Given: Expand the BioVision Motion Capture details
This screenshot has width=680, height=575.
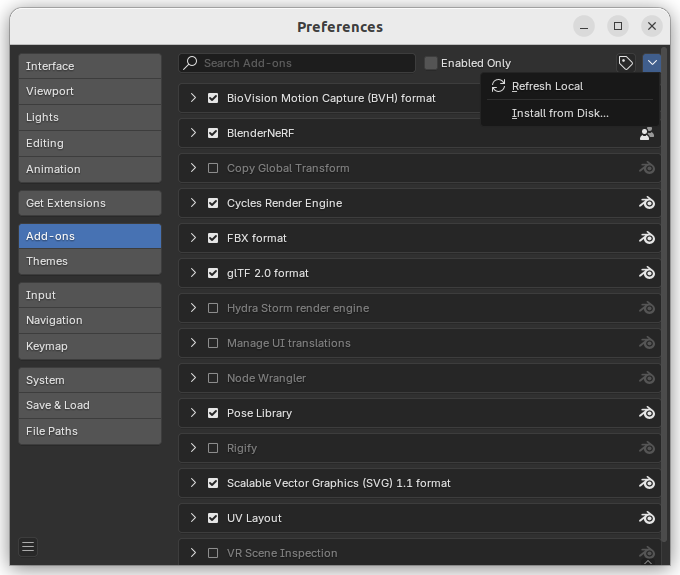Looking at the screenshot, I should [x=193, y=98].
